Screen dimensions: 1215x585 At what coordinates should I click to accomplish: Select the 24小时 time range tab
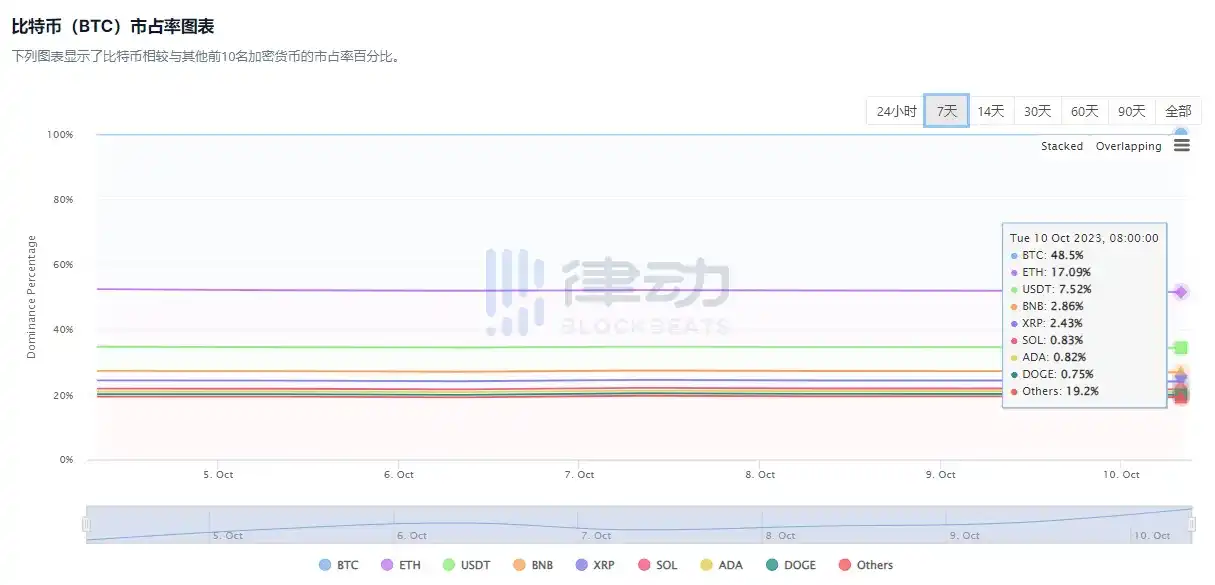(x=896, y=111)
